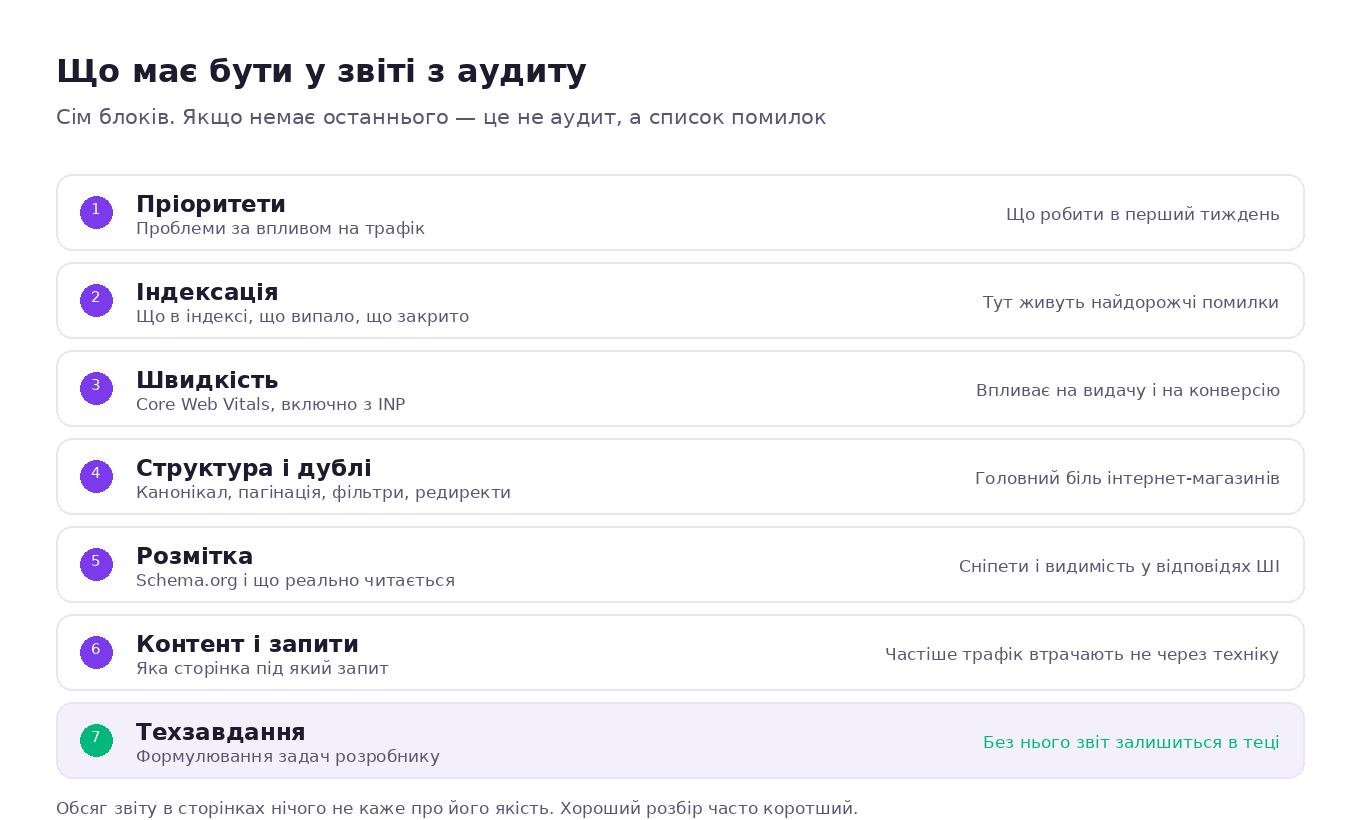Viewport: 1360px width, 820px height.
Task: Click 'Що в індексі, що випало, що закрито'
Action: coord(302,317)
